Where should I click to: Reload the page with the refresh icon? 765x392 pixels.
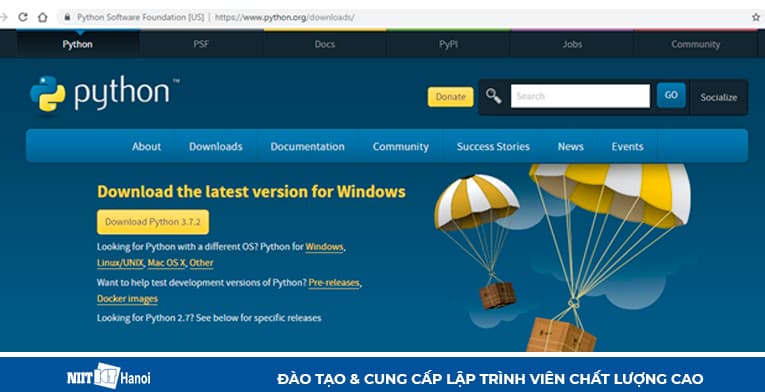click(22, 17)
